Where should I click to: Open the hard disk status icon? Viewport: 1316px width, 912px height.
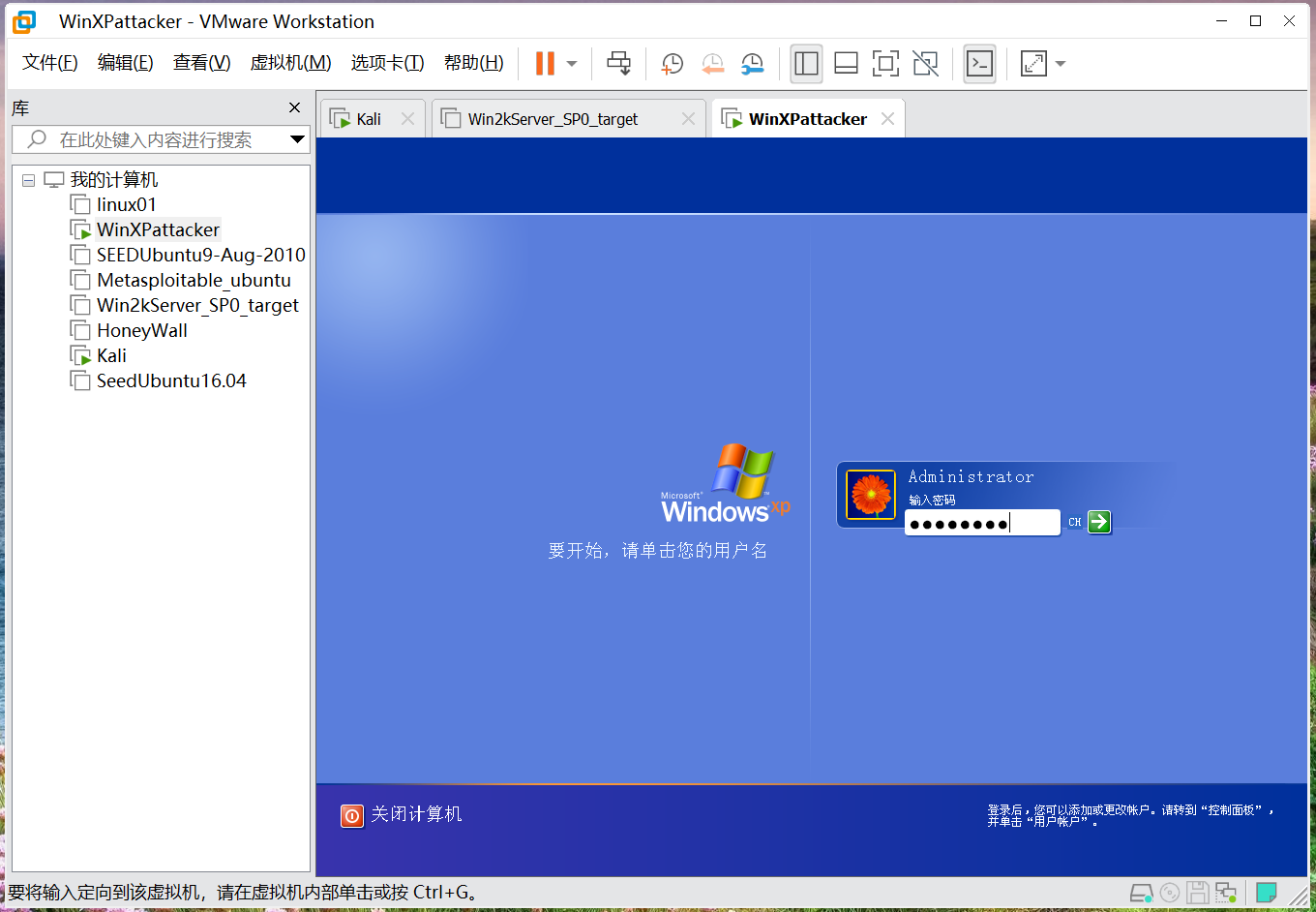click(x=1142, y=892)
